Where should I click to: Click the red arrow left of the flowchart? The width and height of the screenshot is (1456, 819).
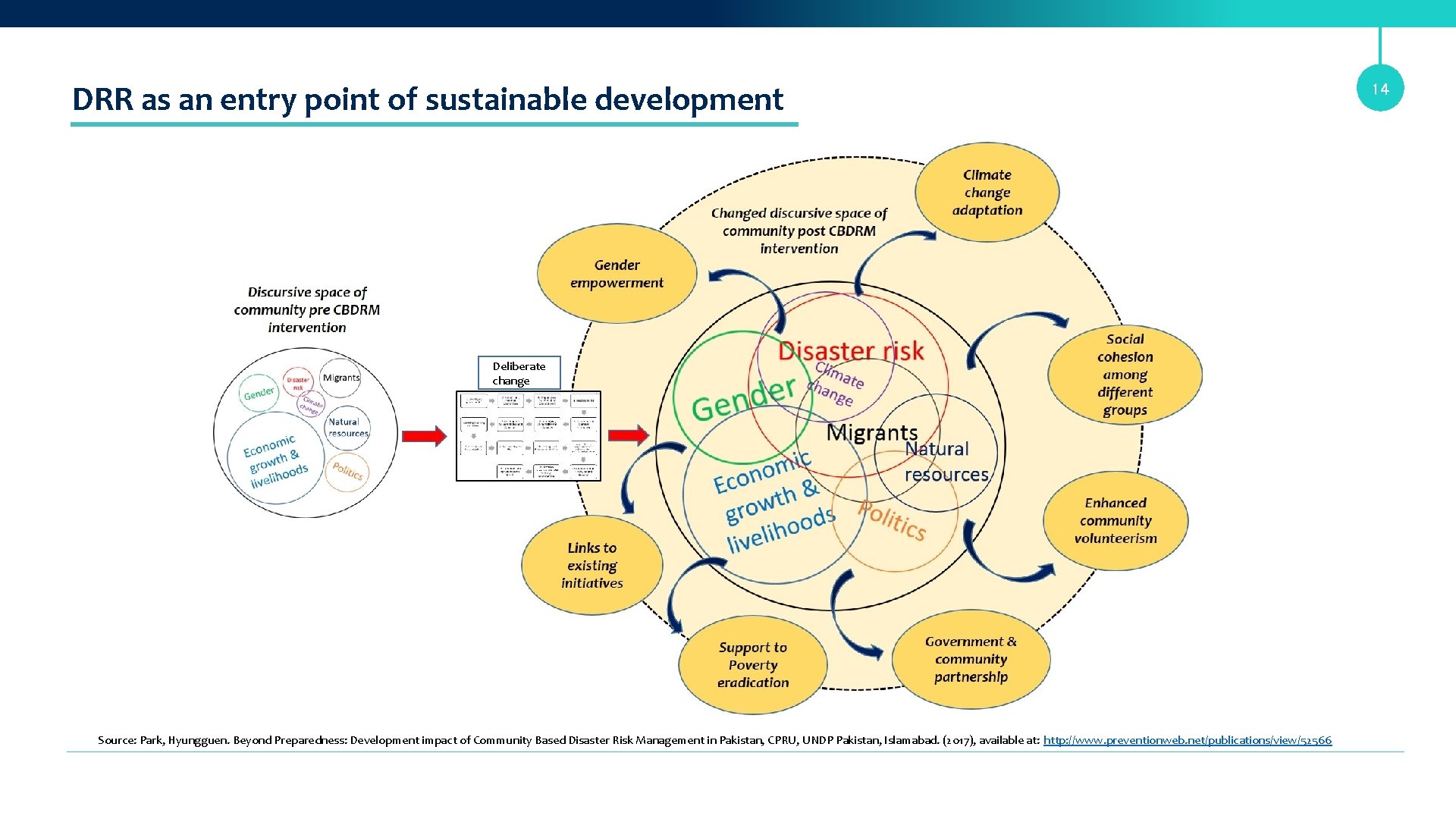click(424, 436)
